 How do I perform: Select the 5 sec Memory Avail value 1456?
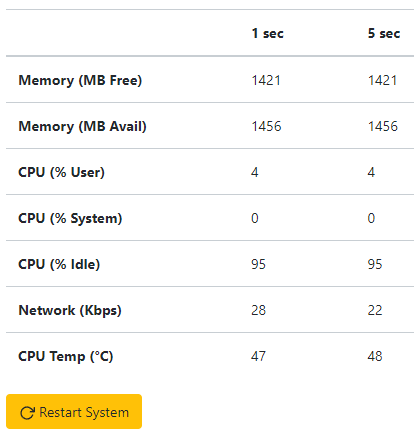383,126
